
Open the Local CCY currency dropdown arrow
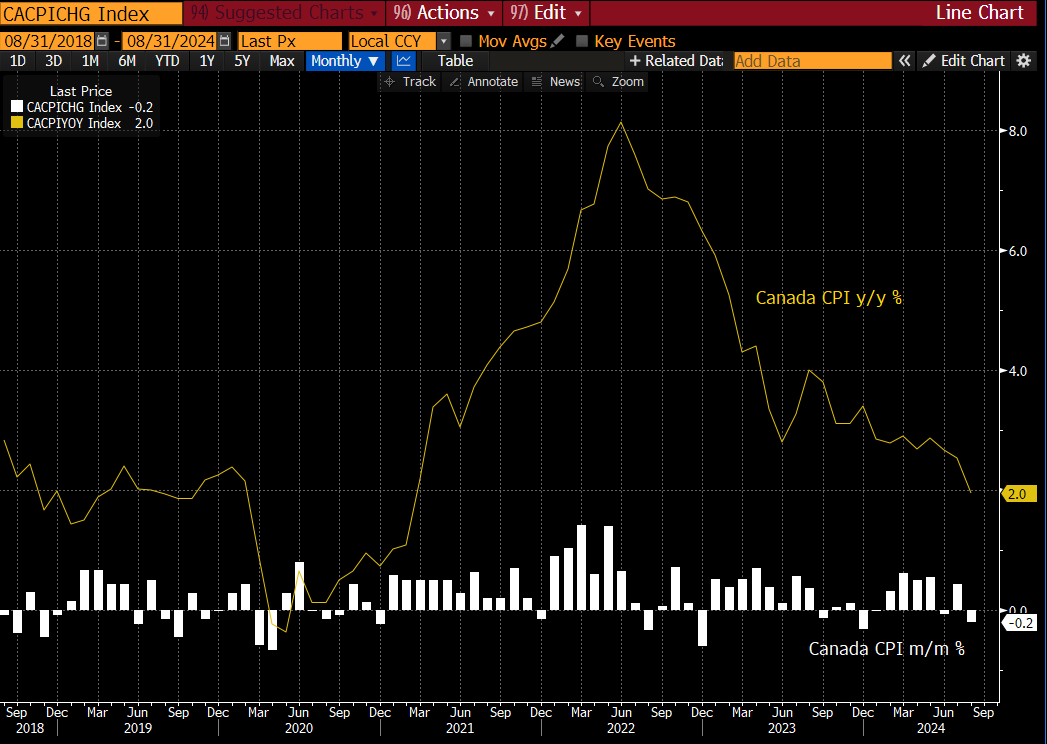(443, 41)
